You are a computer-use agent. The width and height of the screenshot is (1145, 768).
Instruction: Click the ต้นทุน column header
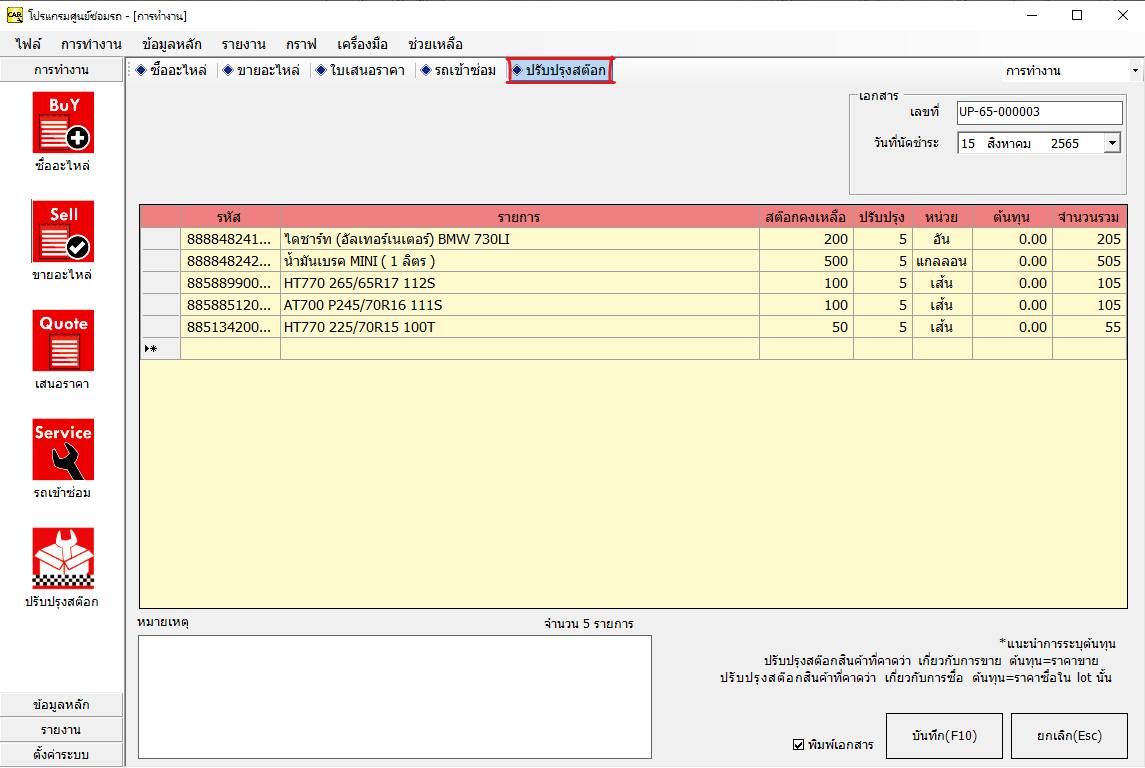(1012, 217)
